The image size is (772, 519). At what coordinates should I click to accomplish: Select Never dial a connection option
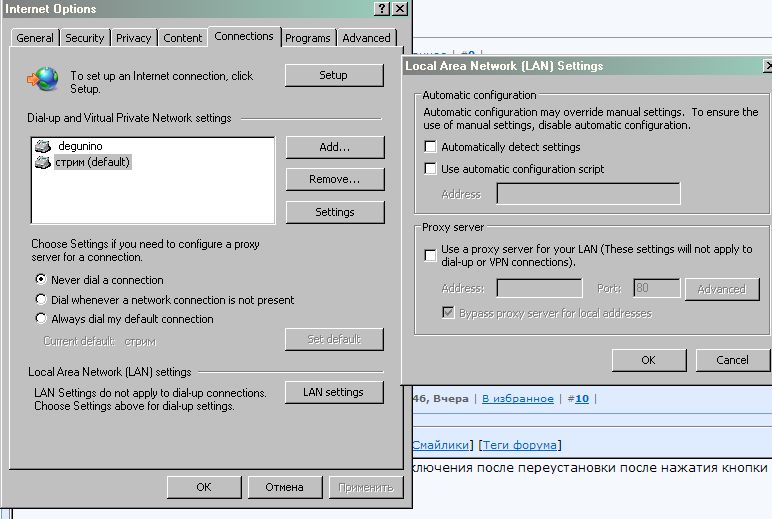(41, 280)
